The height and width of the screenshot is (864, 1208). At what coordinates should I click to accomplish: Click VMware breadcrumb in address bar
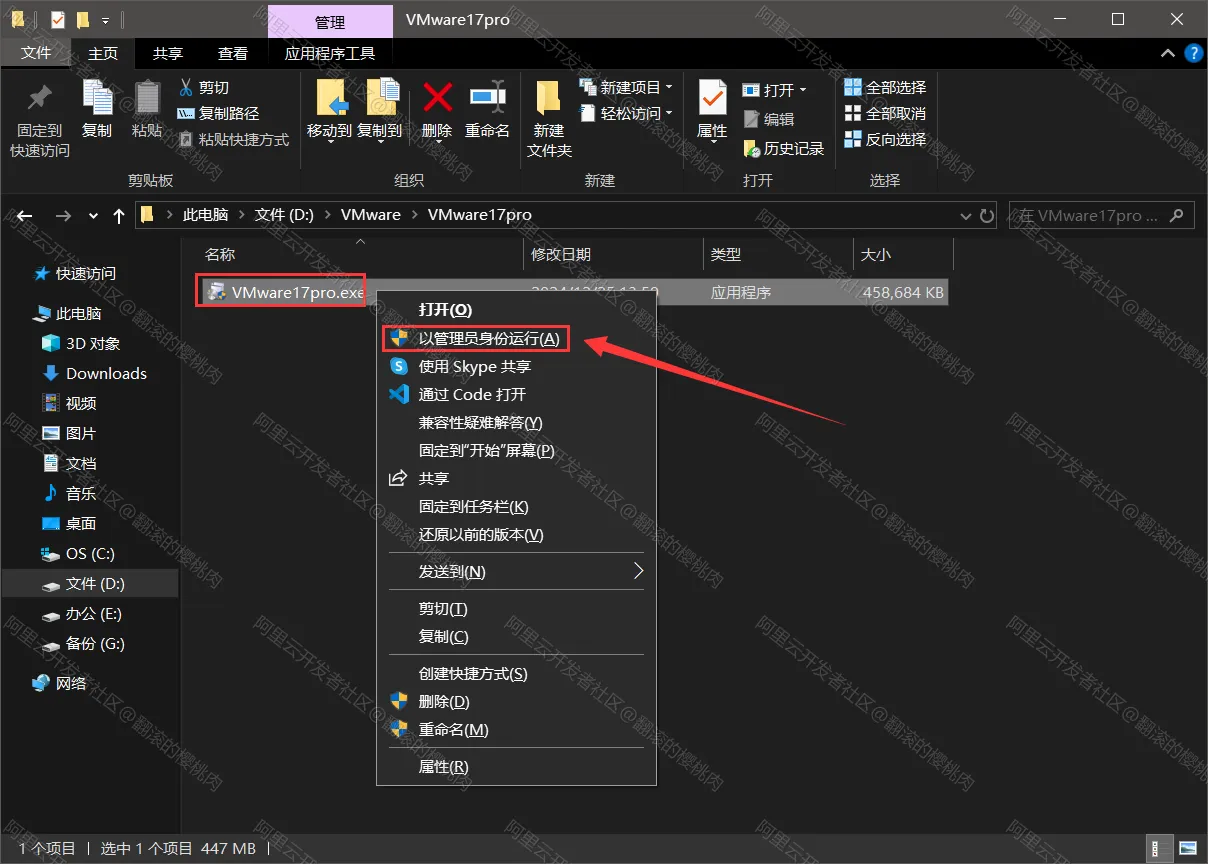point(370,215)
